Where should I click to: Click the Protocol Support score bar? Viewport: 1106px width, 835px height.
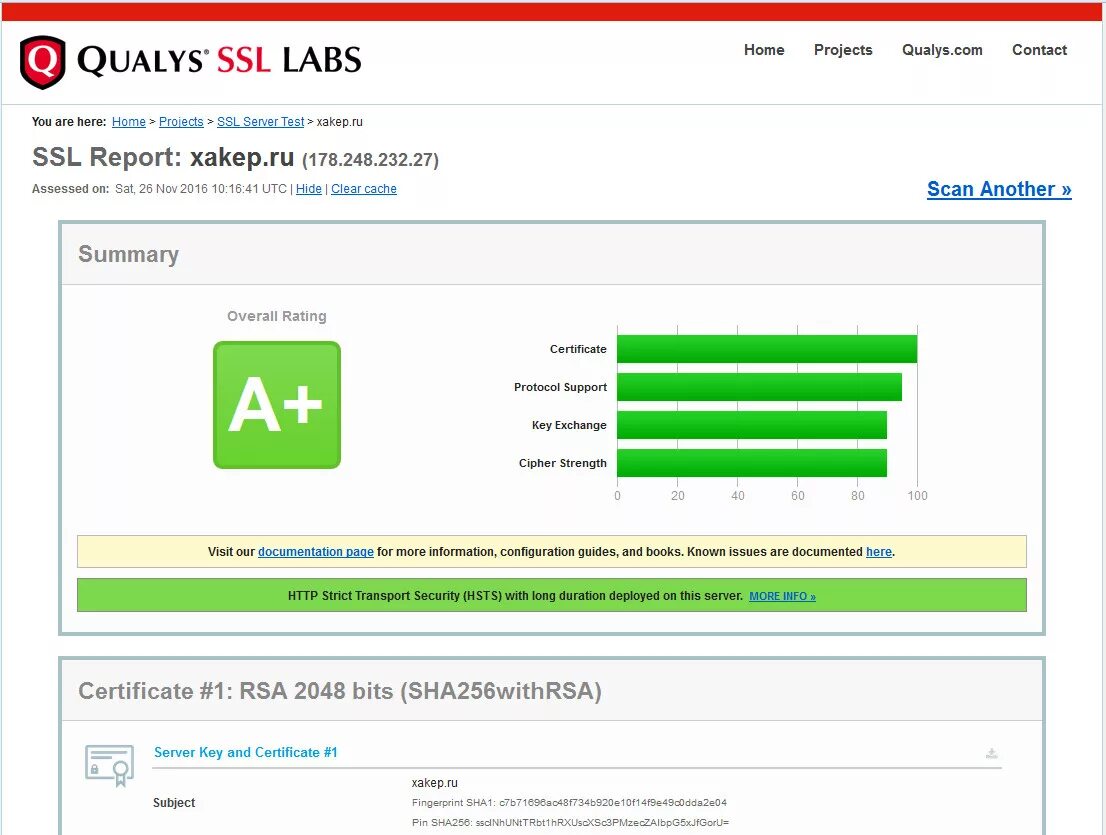(760, 387)
